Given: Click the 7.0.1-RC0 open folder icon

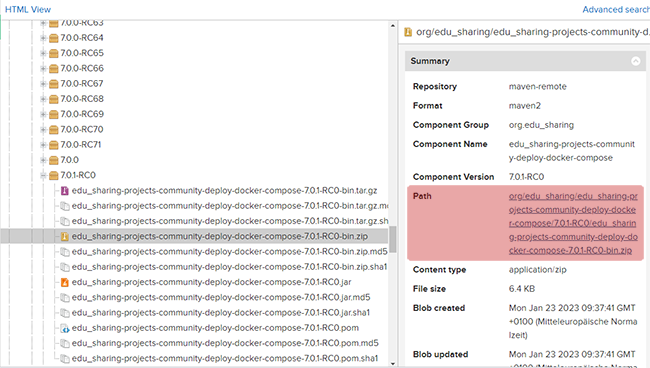Looking at the screenshot, I should pos(53,176).
